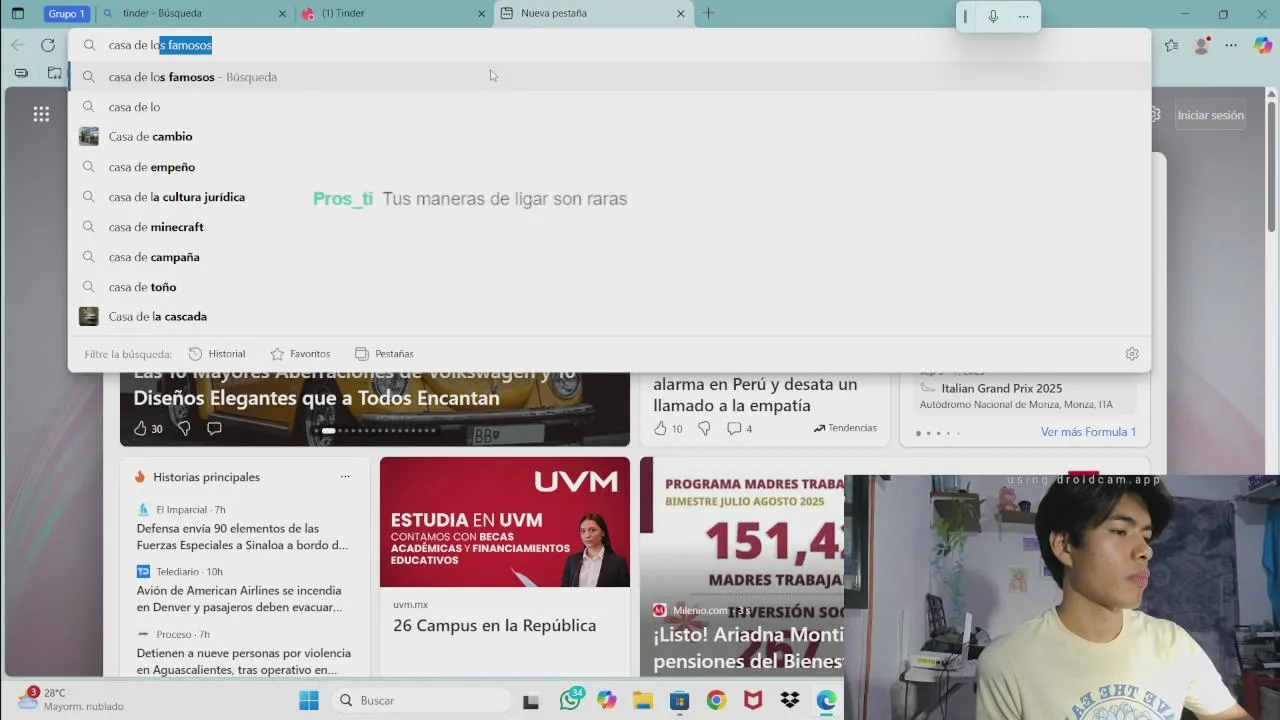1280x720 pixels.
Task: Open 26 Campus en la República headline
Action: 494,625
